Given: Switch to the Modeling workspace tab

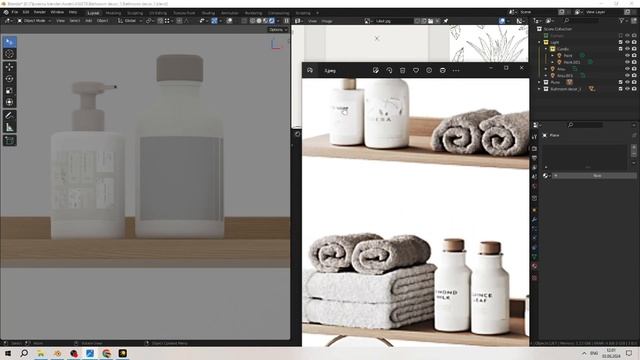Looking at the screenshot, I should click(x=113, y=13).
